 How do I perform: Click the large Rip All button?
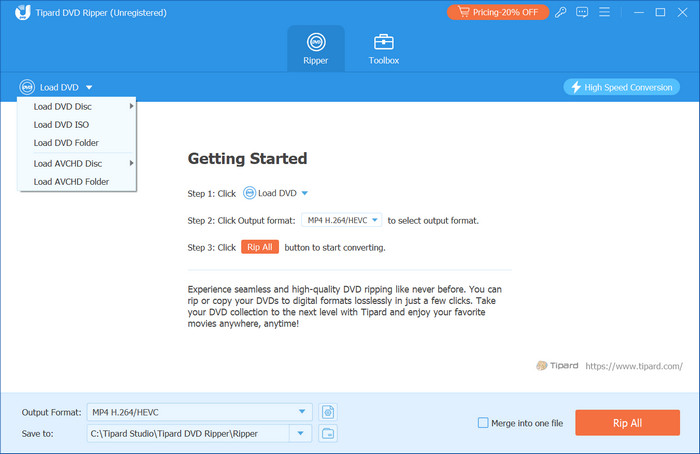pos(627,423)
